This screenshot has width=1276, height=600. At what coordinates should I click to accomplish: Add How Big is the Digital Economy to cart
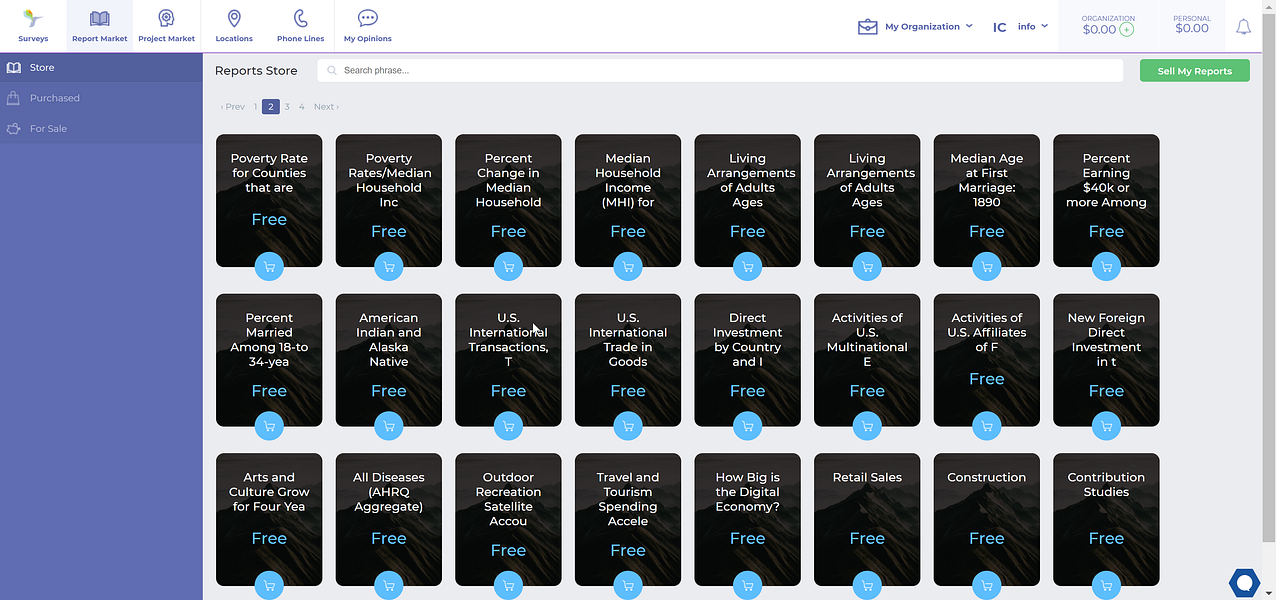tap(747, 585)
